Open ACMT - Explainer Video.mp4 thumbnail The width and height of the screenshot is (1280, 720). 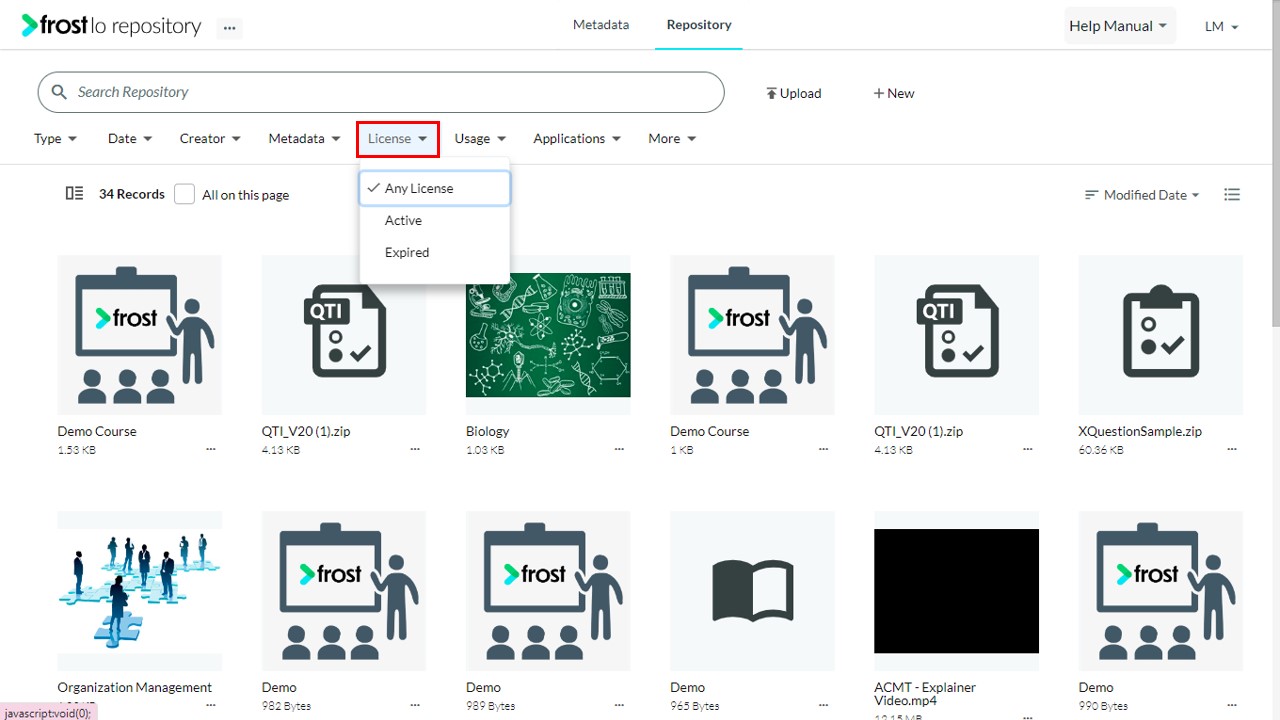pos(957,591)
